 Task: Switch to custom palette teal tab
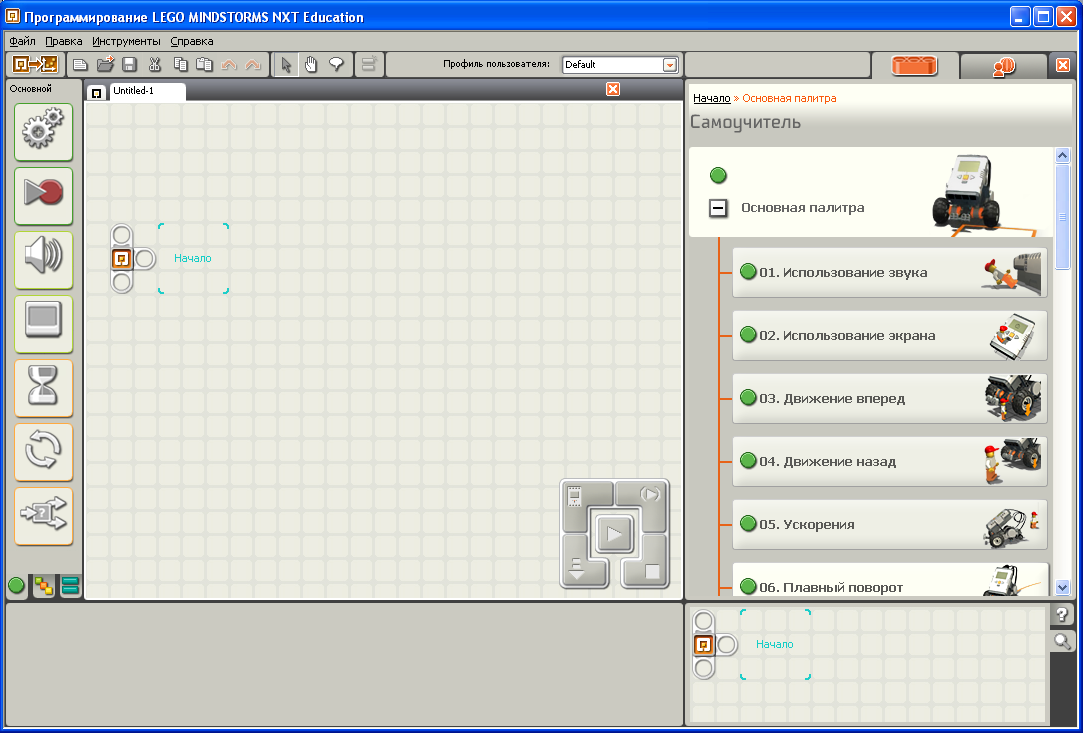tap(70, 586)
